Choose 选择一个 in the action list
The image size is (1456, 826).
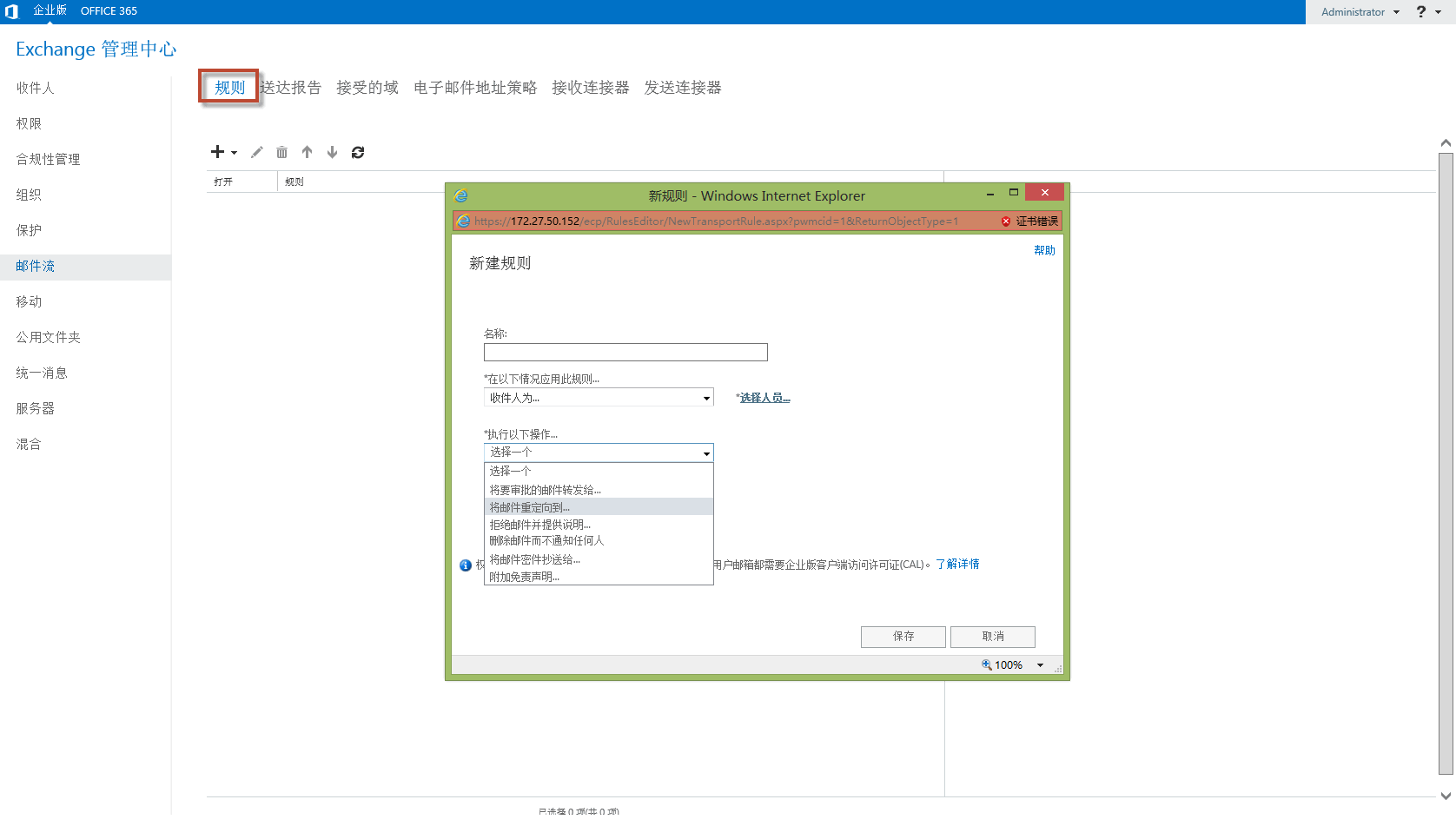(x=599, y=471)
